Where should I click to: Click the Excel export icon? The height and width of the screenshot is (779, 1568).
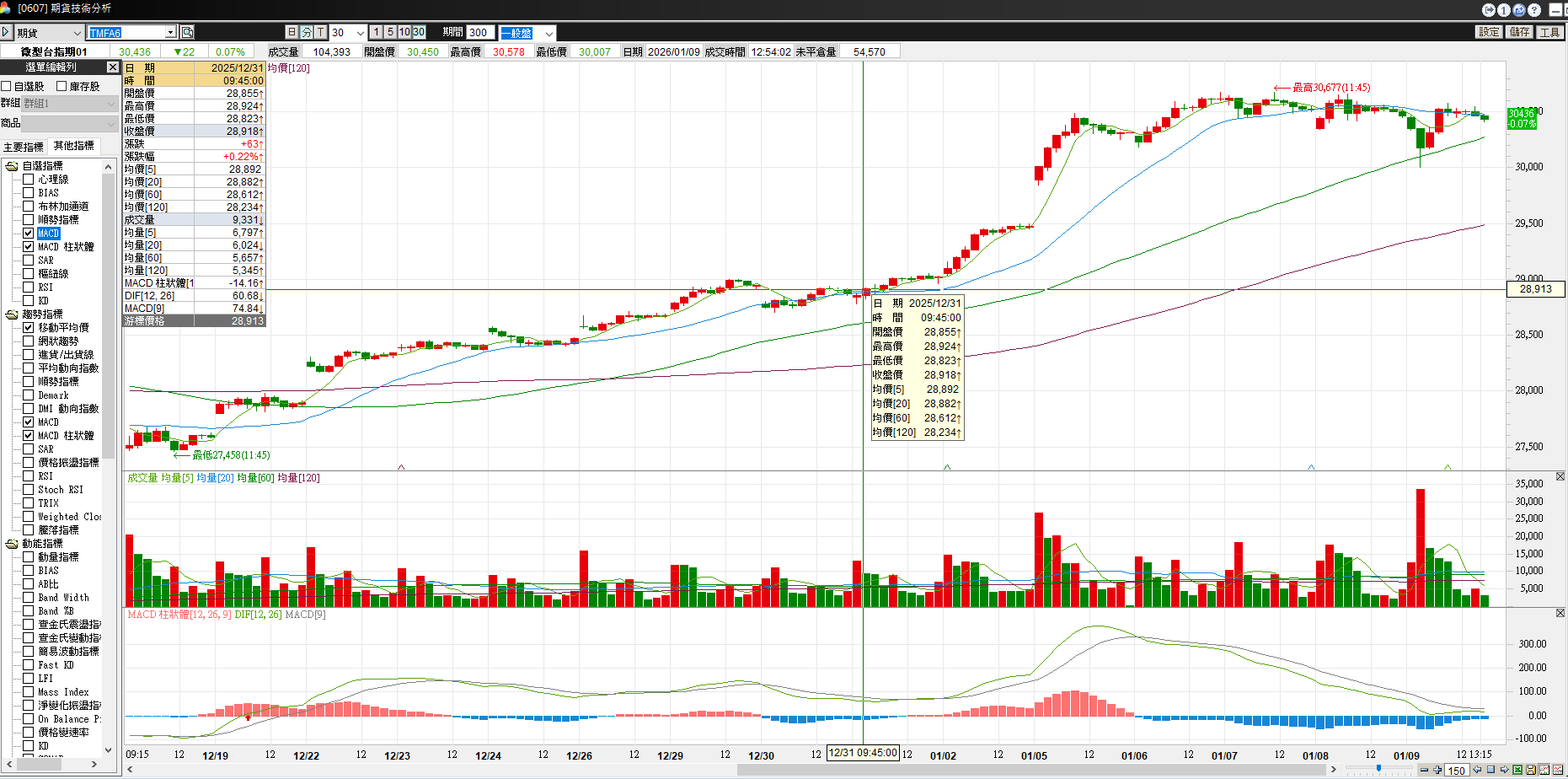pyautogui.click(x=1517, y=770)
